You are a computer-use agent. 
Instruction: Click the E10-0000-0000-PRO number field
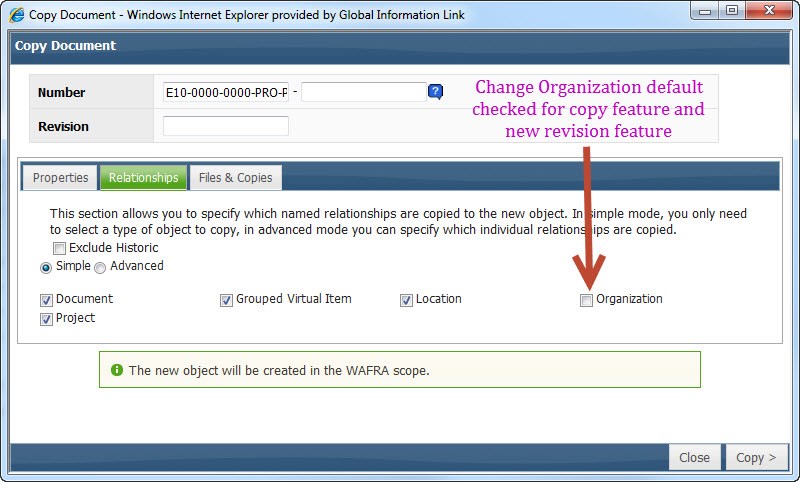coord(226,92)
